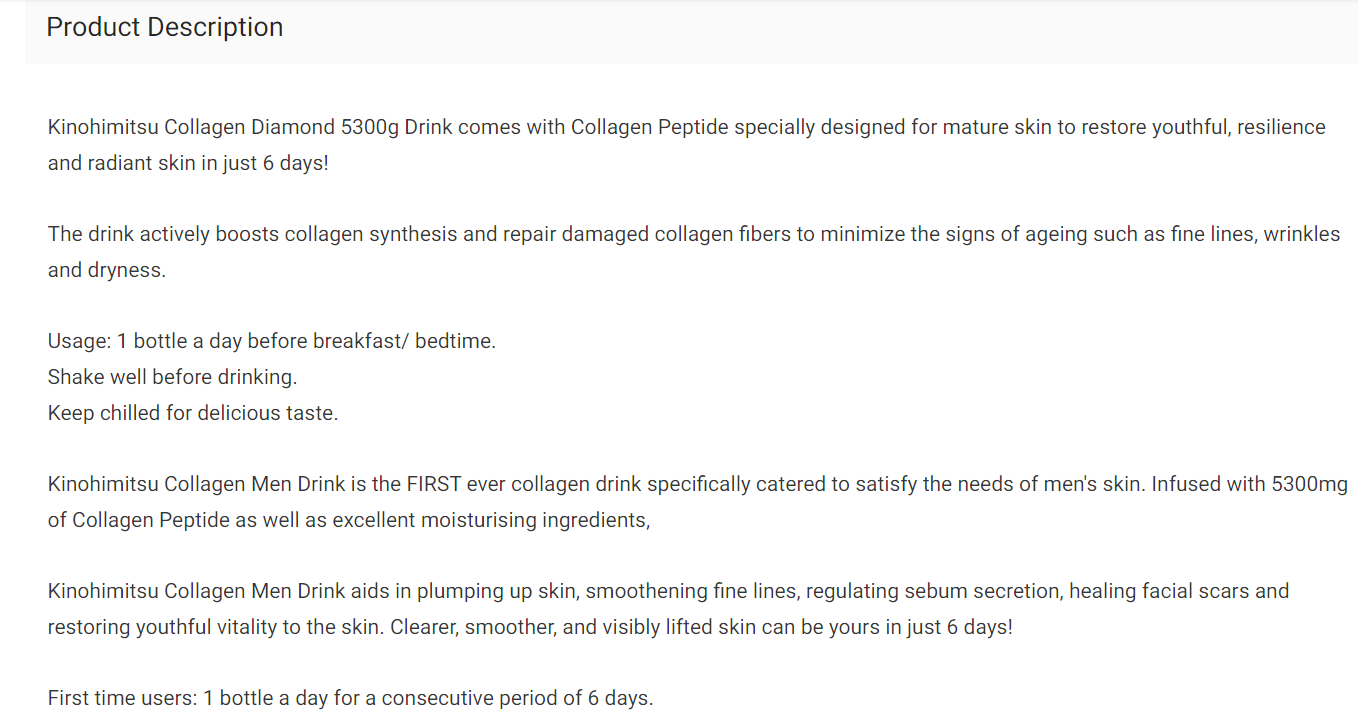Click the words 'and dryness.'
The image size is (1358, 722).
tap(107, 270)
